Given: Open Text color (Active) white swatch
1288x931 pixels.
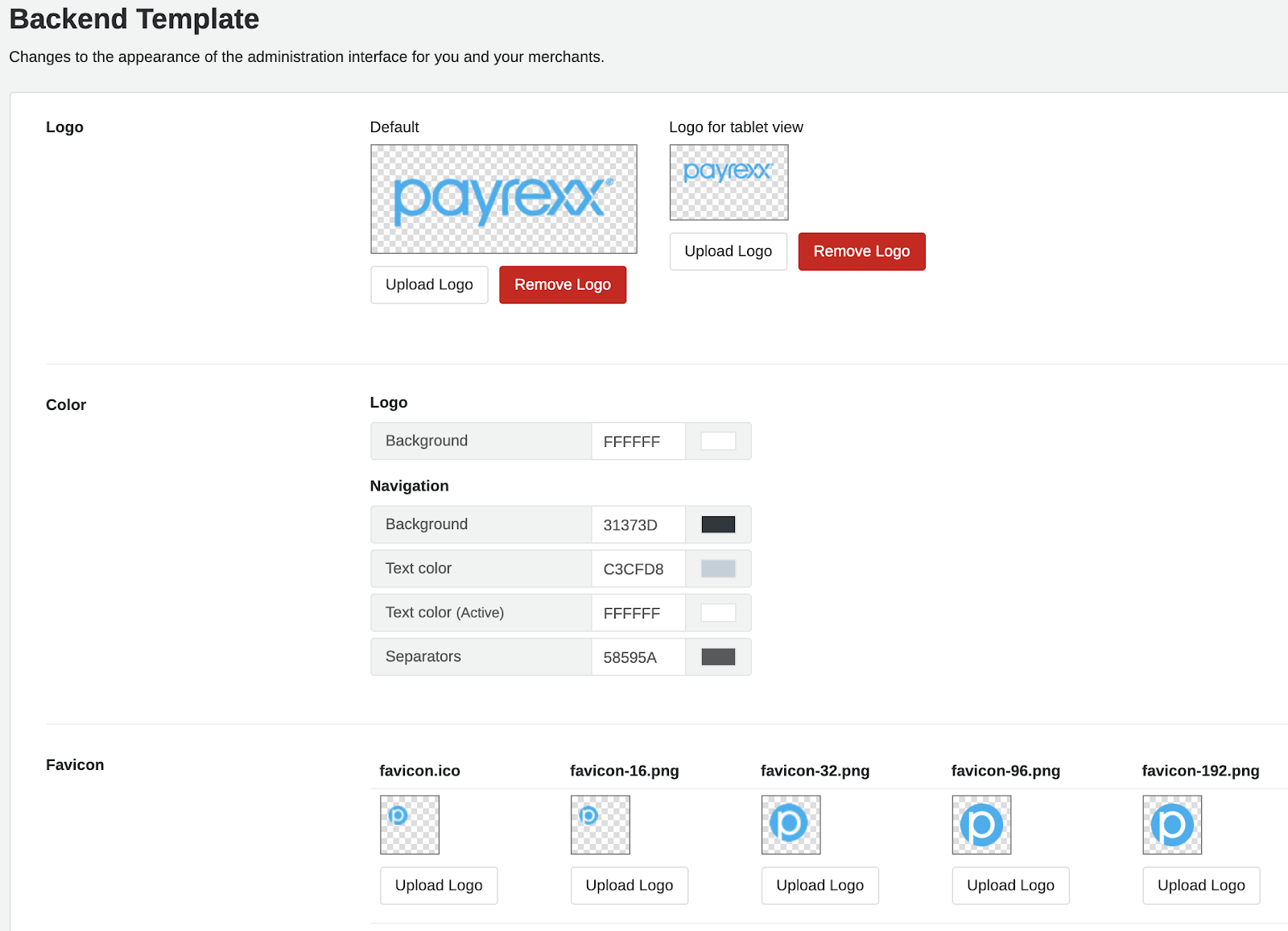Looking at the screenshot, I should 718,613.
